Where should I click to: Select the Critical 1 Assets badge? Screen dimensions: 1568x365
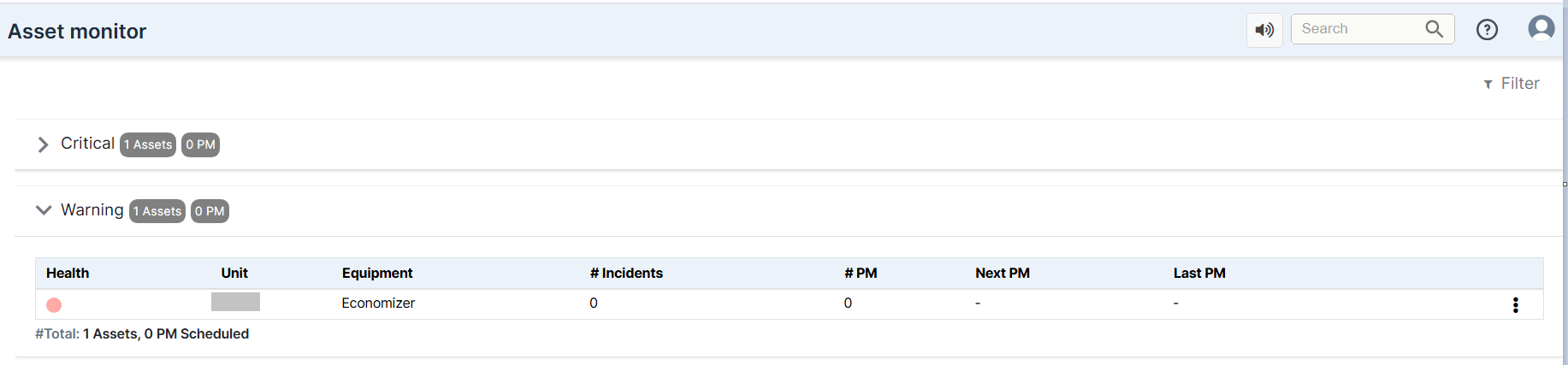[148, 145]
